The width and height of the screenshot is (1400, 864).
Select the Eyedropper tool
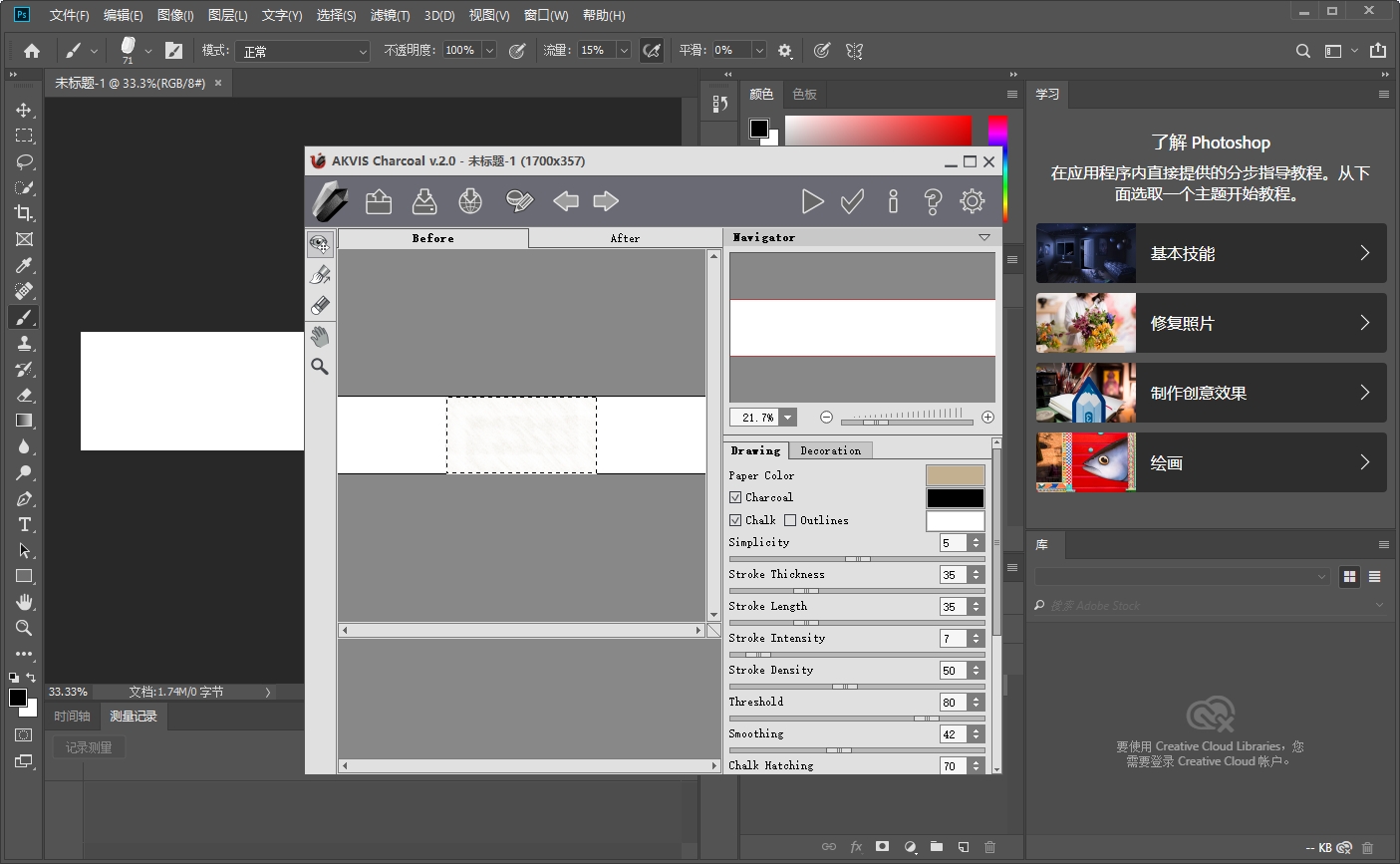24,265
